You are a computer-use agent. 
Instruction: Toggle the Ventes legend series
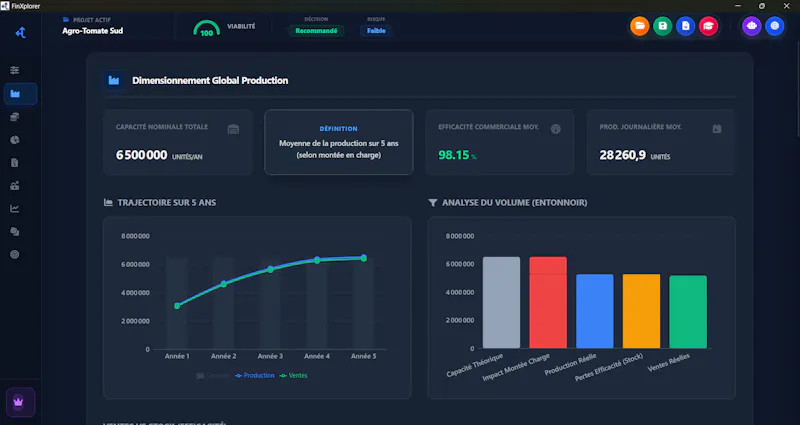294,376
